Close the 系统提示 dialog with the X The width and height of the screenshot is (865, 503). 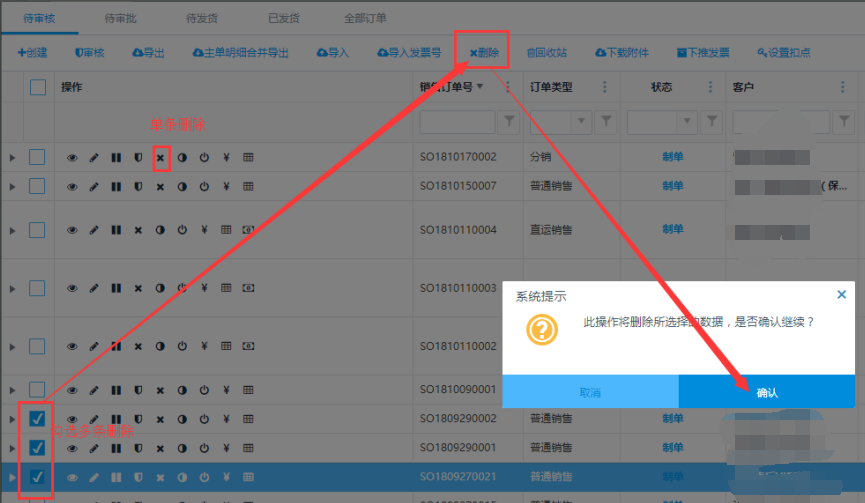(841, 295)
